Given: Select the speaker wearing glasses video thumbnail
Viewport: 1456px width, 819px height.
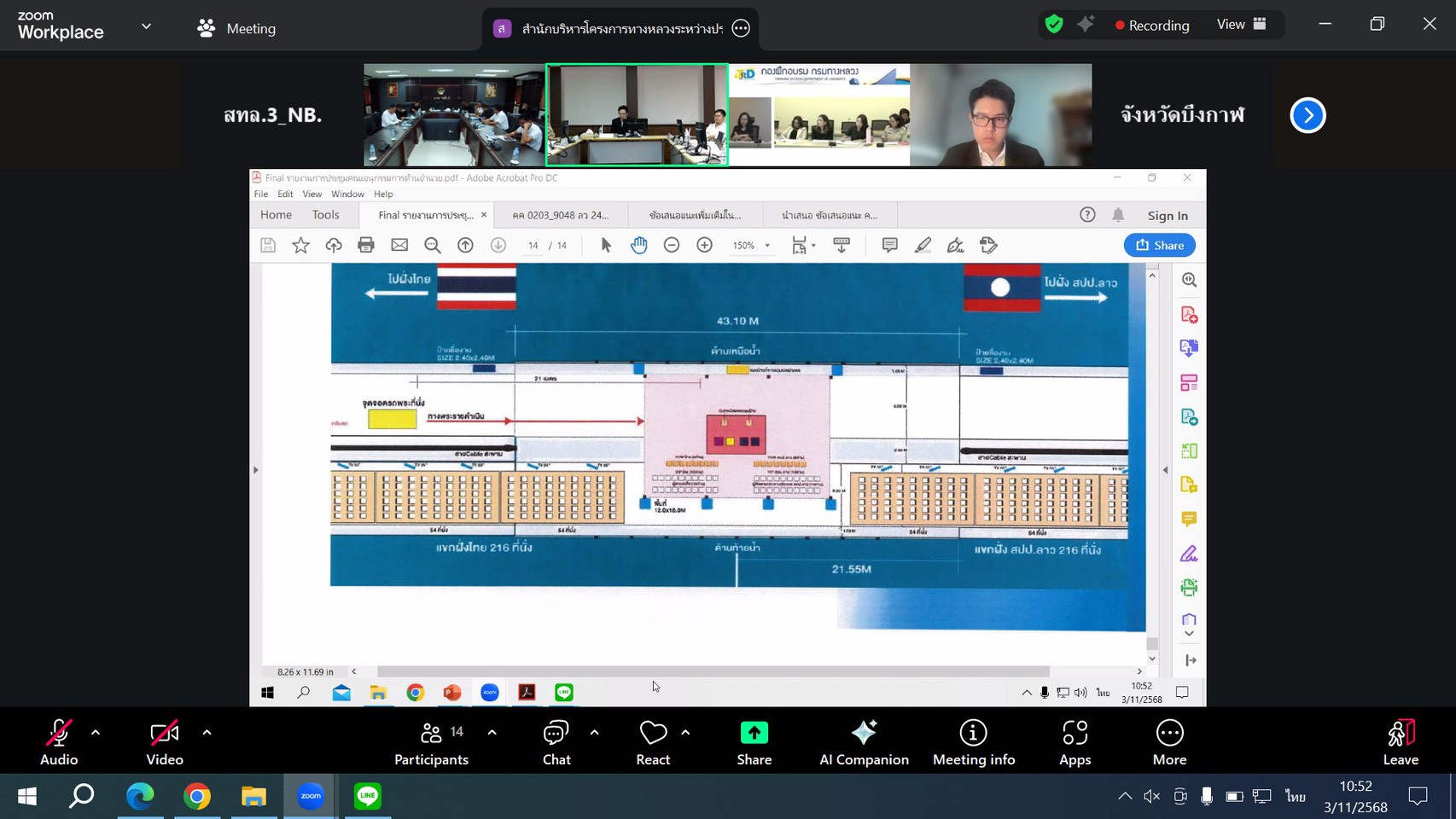Looking at the screenshot, I should click(x=1000, y=115).
